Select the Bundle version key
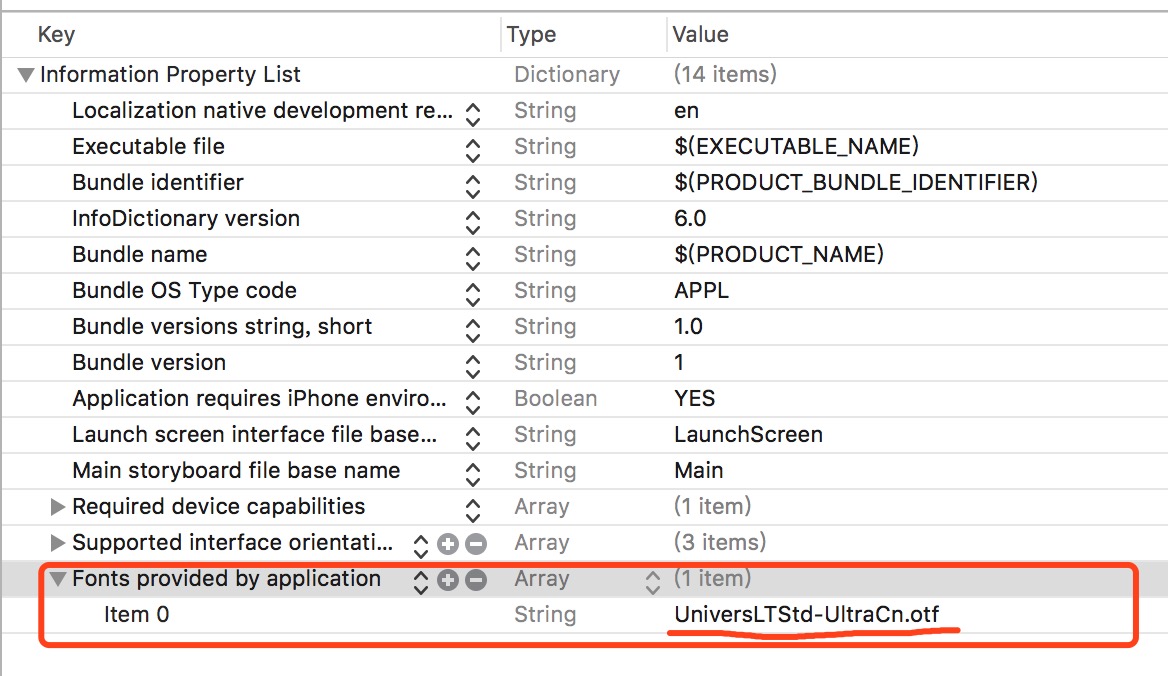The width and height of the screenshot is (1168, 676). pos(149,363)
